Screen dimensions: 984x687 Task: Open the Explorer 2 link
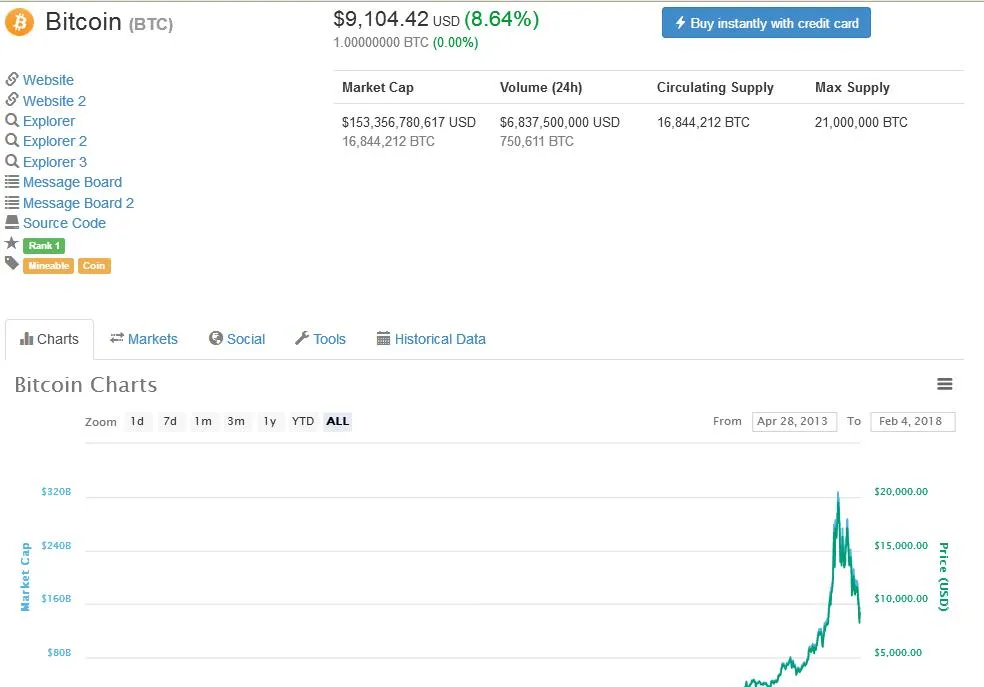point(55,141)
